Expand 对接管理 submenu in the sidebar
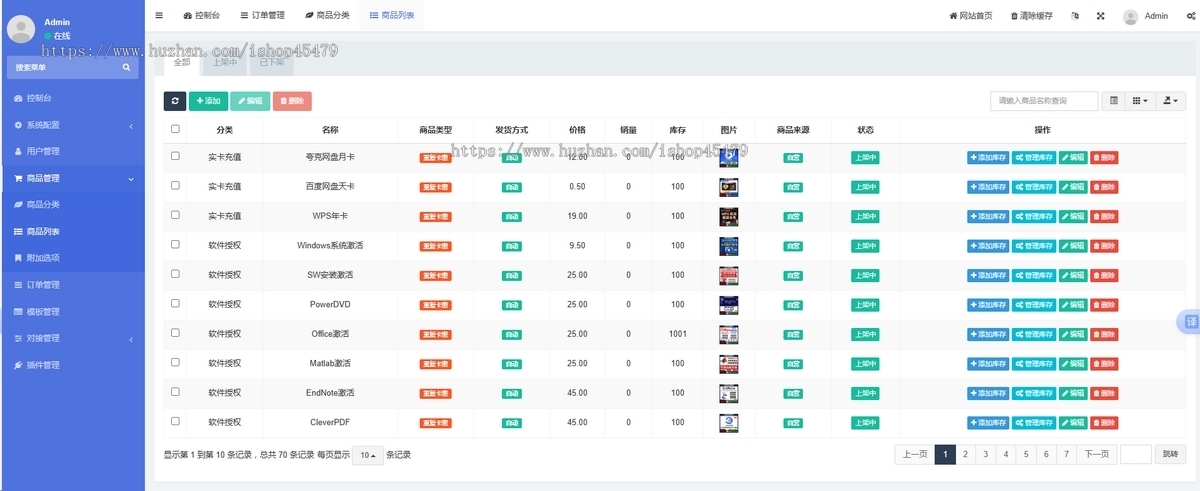This screenshot has width=1200, height=491. click(72, 338)
